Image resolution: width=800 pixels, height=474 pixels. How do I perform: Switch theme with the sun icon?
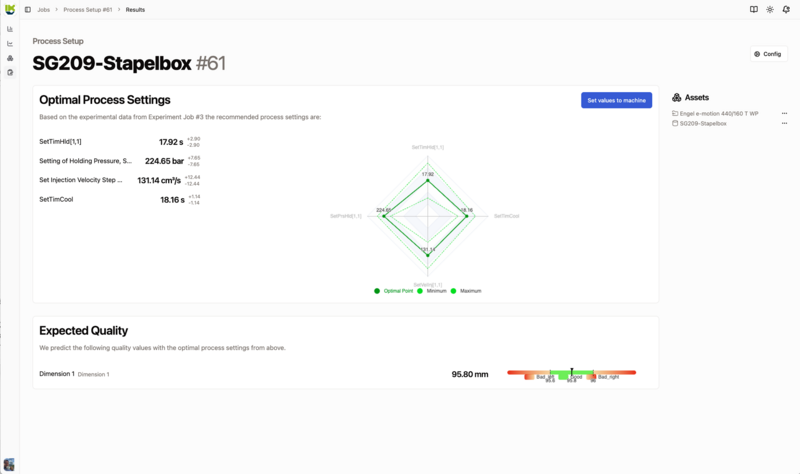769,9
